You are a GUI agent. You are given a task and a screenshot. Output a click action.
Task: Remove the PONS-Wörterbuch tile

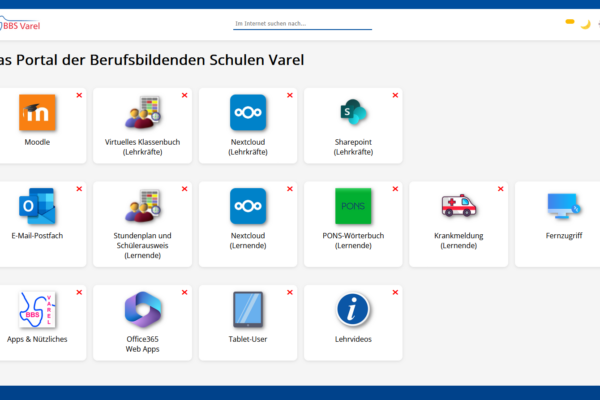[x=395, y=189]
